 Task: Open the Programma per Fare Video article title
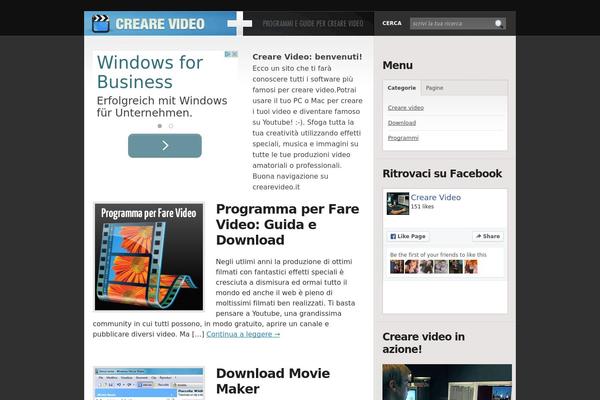pyautogui.click(x=287, y=225)
